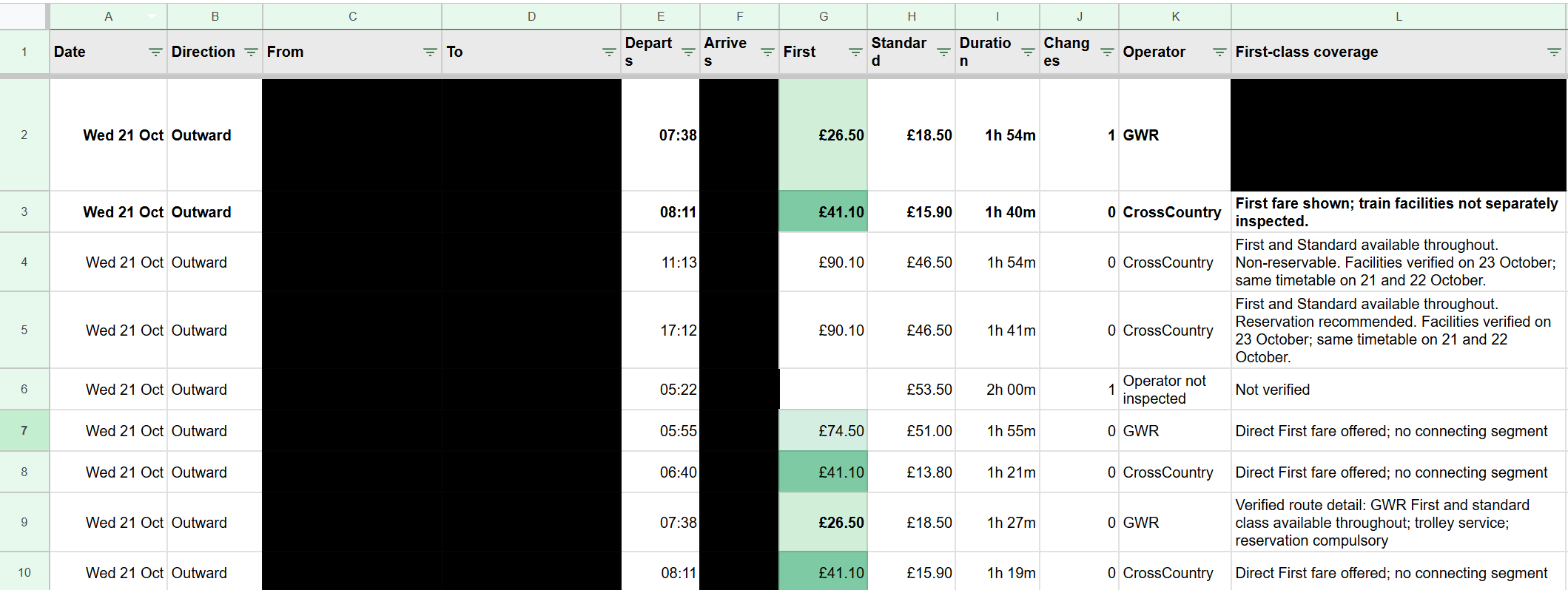Click the 1h 19m duration cell
This screenshot has height=590, width=1568.
(x=997, y=572)
